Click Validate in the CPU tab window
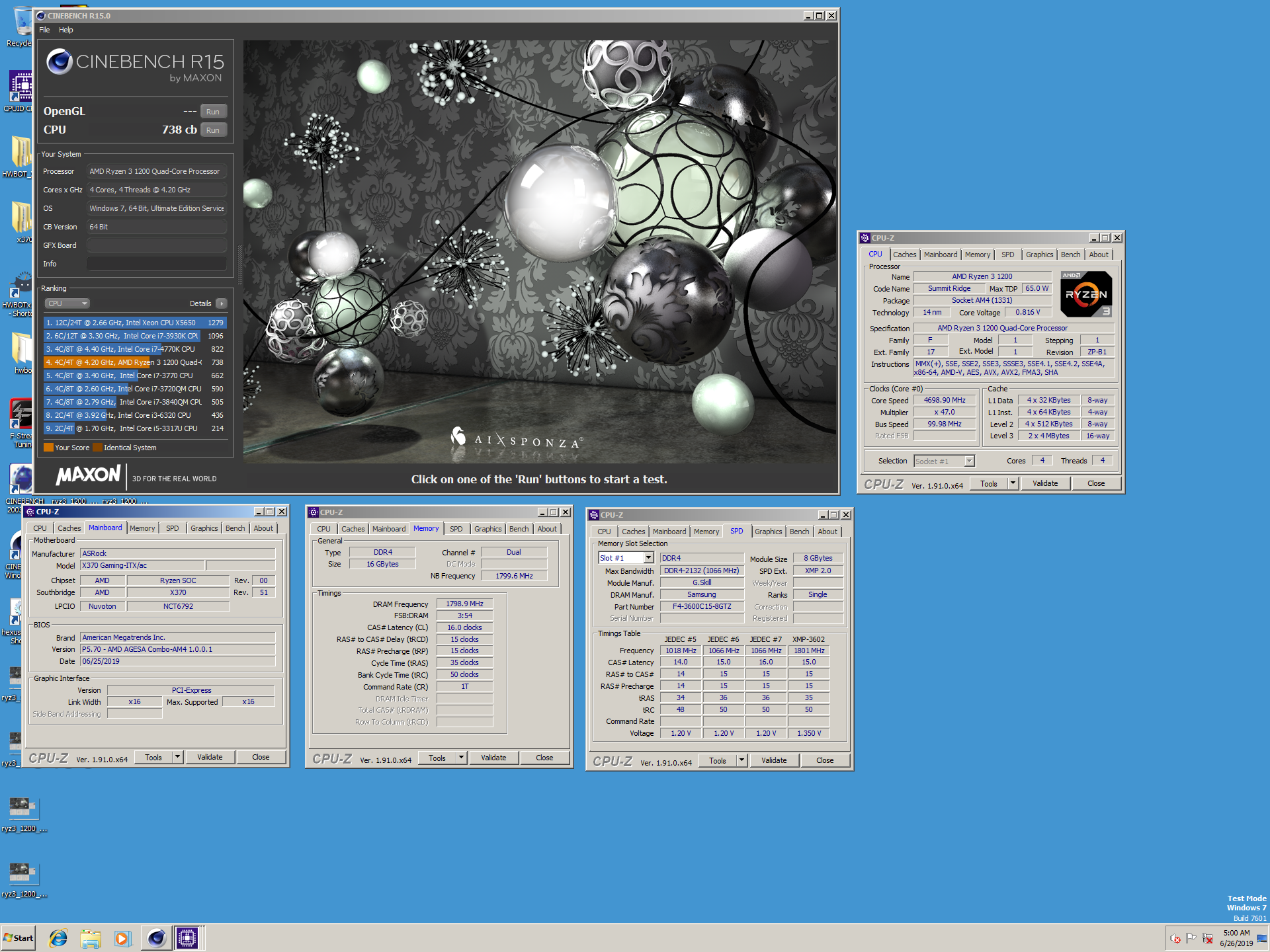This screenshot has height=952, width=1270. (1045, 483)
